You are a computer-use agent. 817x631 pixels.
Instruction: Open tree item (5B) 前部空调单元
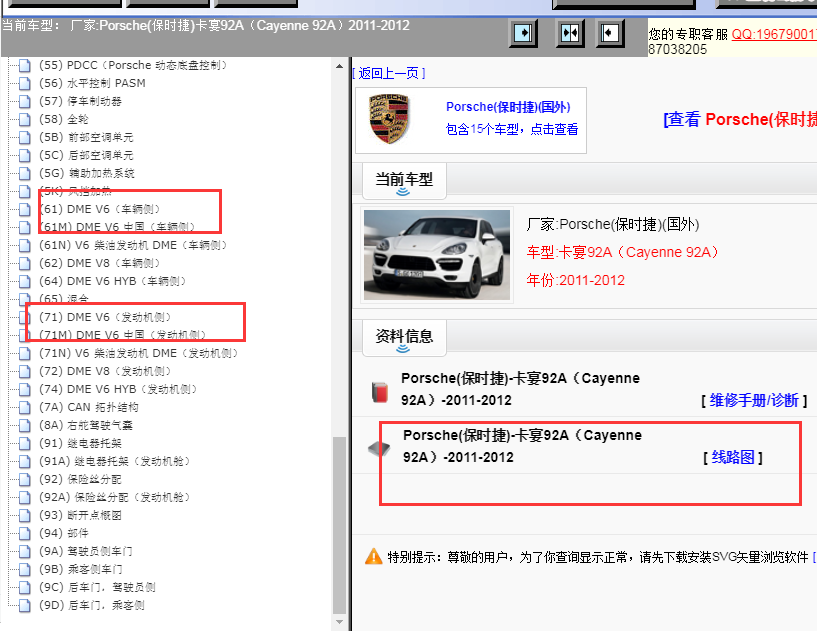[x=86, y=137]
